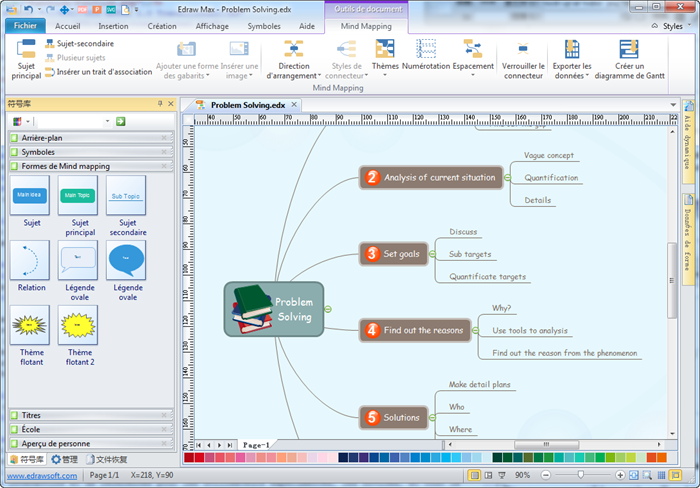This screenshot has width=700, height=488.
Task: Click the Page-1 sheet tab
Action: pos(257,444)
